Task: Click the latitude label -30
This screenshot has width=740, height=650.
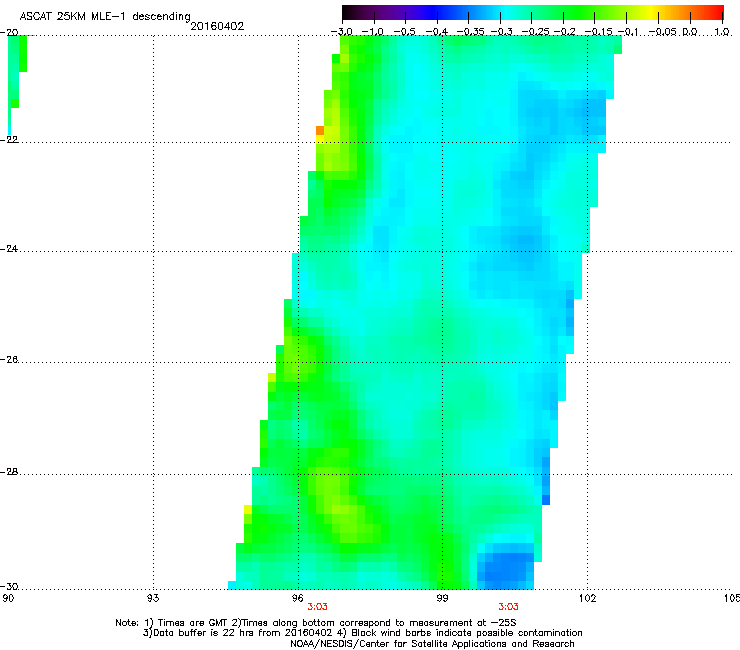Action: 9,587
